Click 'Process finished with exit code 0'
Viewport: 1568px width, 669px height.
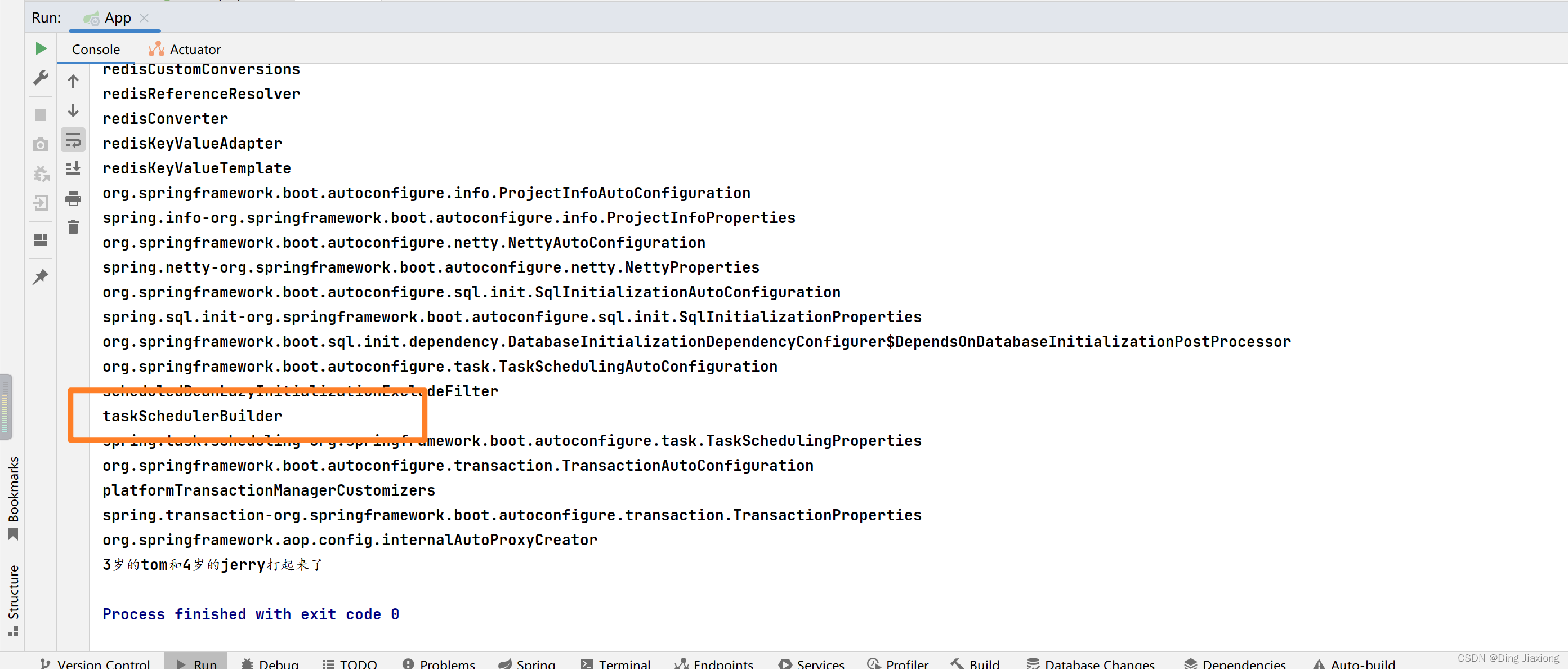coord(251,614)
